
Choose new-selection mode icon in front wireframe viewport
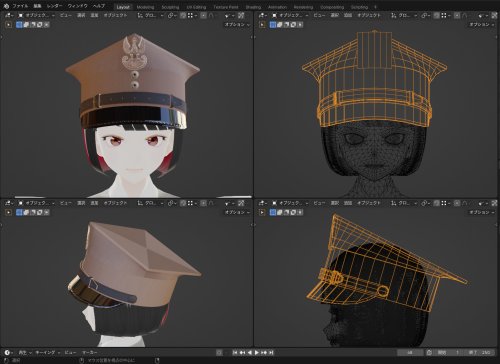[273, 24]
